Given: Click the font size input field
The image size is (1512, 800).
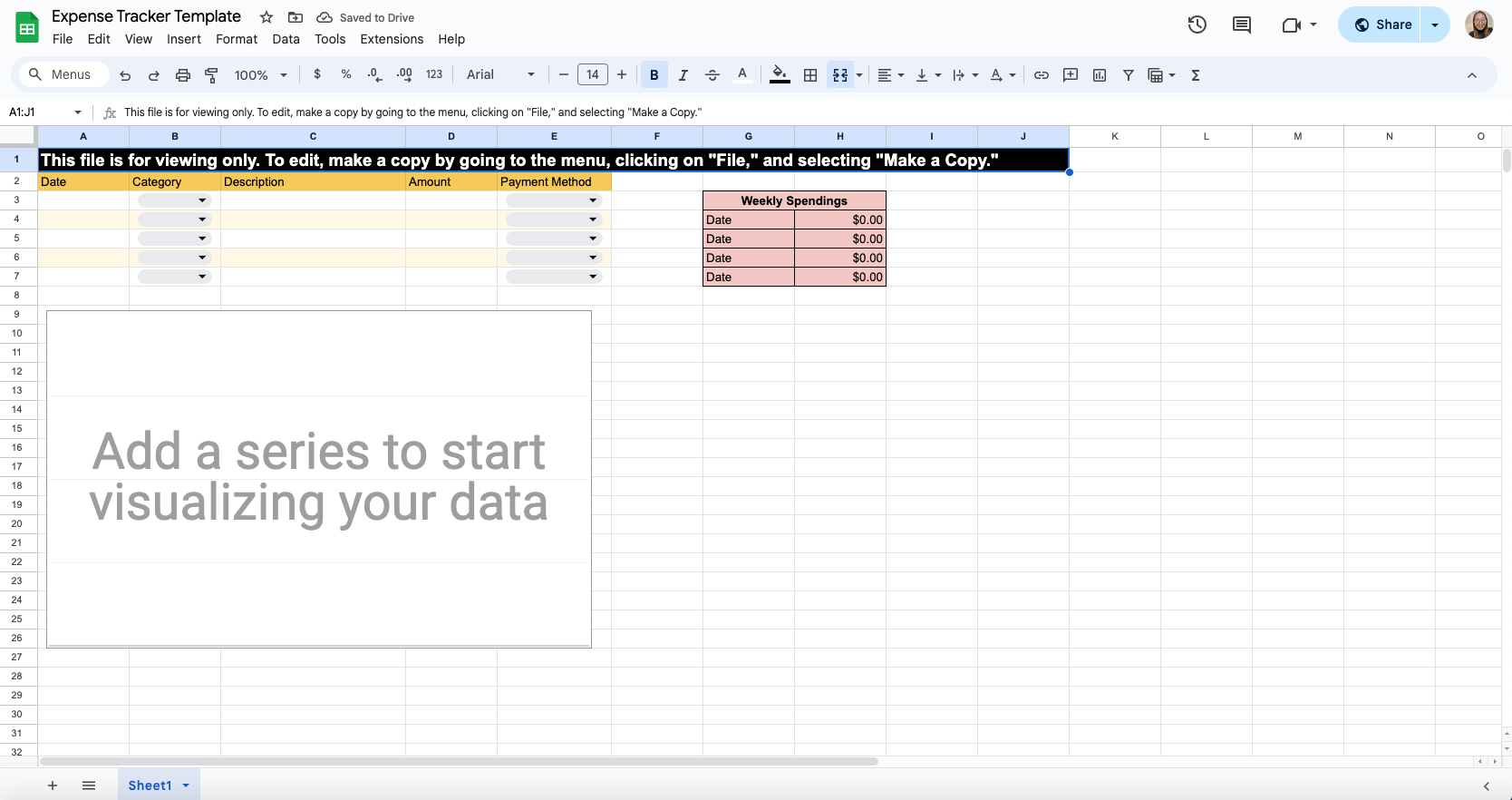Looking at the screenshot, I should (x=593, y=75).
